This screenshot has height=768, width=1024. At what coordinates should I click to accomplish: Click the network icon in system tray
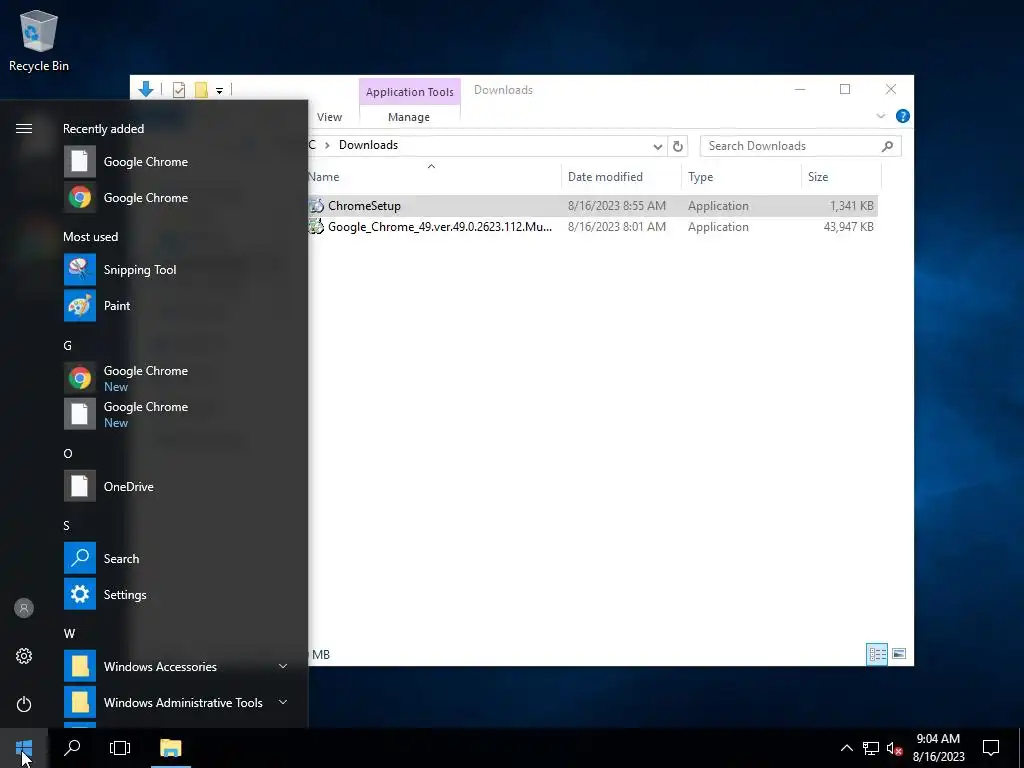click(871, 748)
